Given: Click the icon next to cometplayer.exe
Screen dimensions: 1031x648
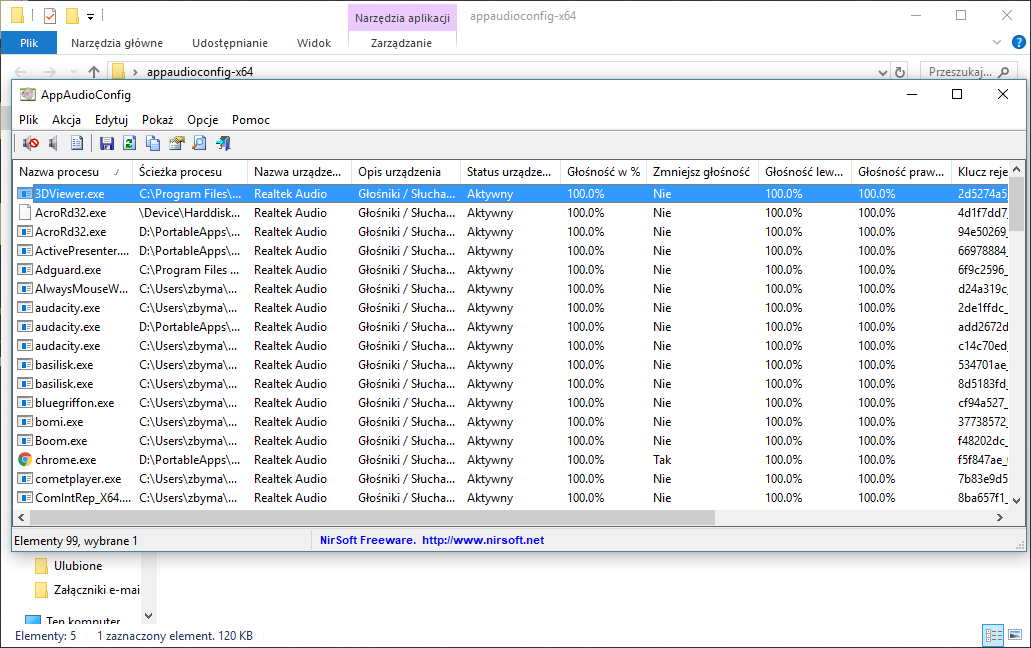Looking at the screenshot, I should point(25,479).
